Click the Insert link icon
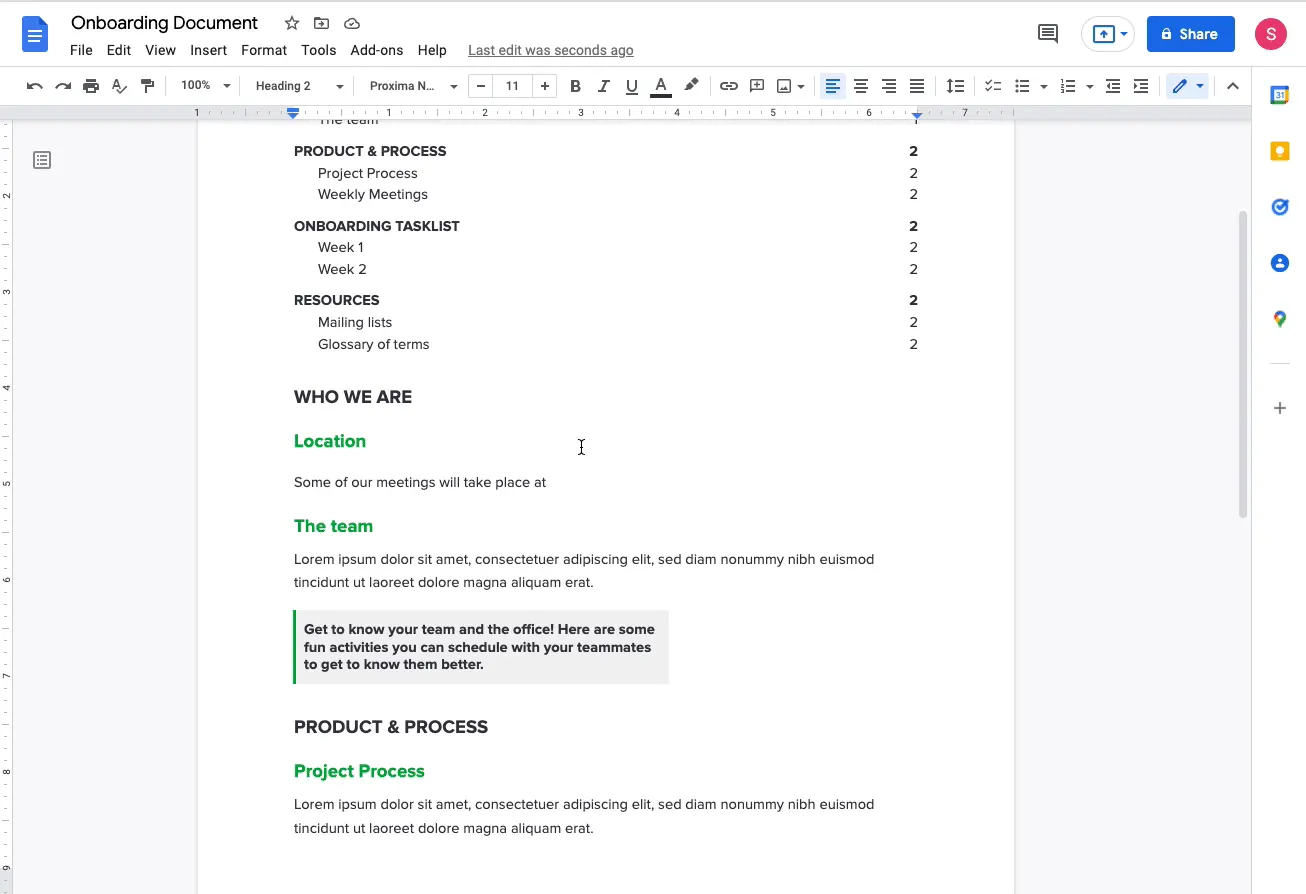Image resolution: width=1306 pixels, height=894 pixels. pyautogui.click(x=729, y=86)
